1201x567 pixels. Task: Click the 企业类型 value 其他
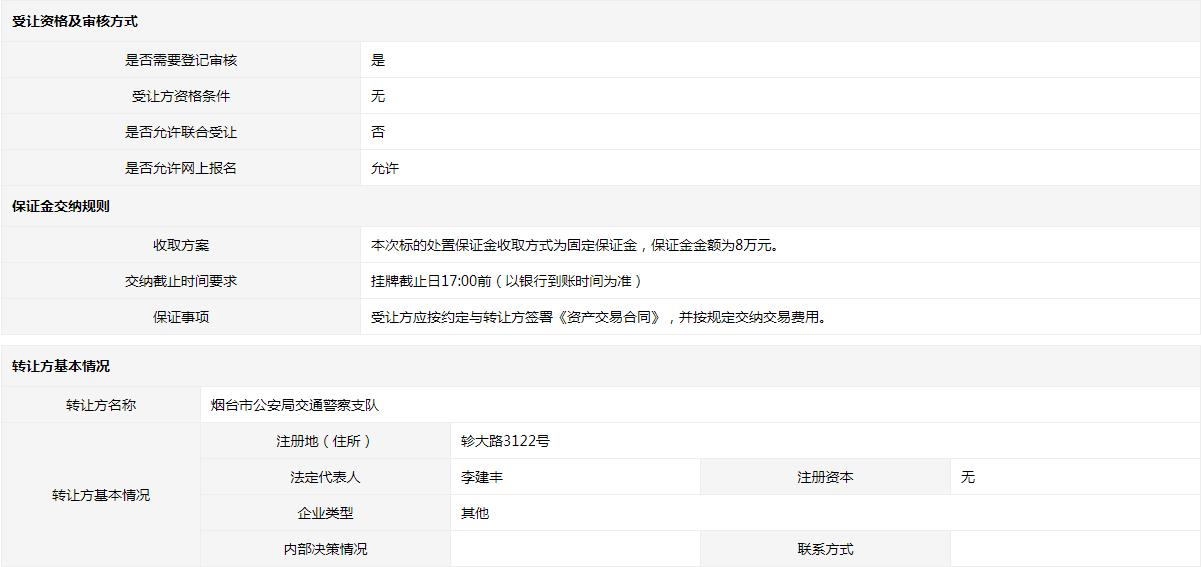(475, 513)
